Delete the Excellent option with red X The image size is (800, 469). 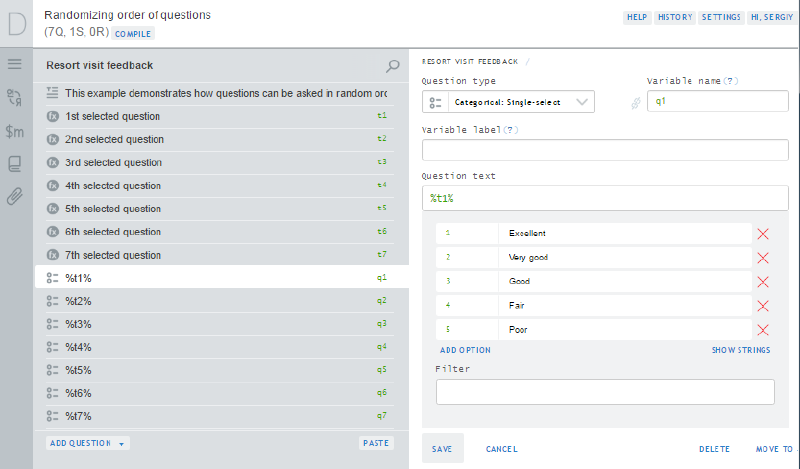(x=763, y=234)
